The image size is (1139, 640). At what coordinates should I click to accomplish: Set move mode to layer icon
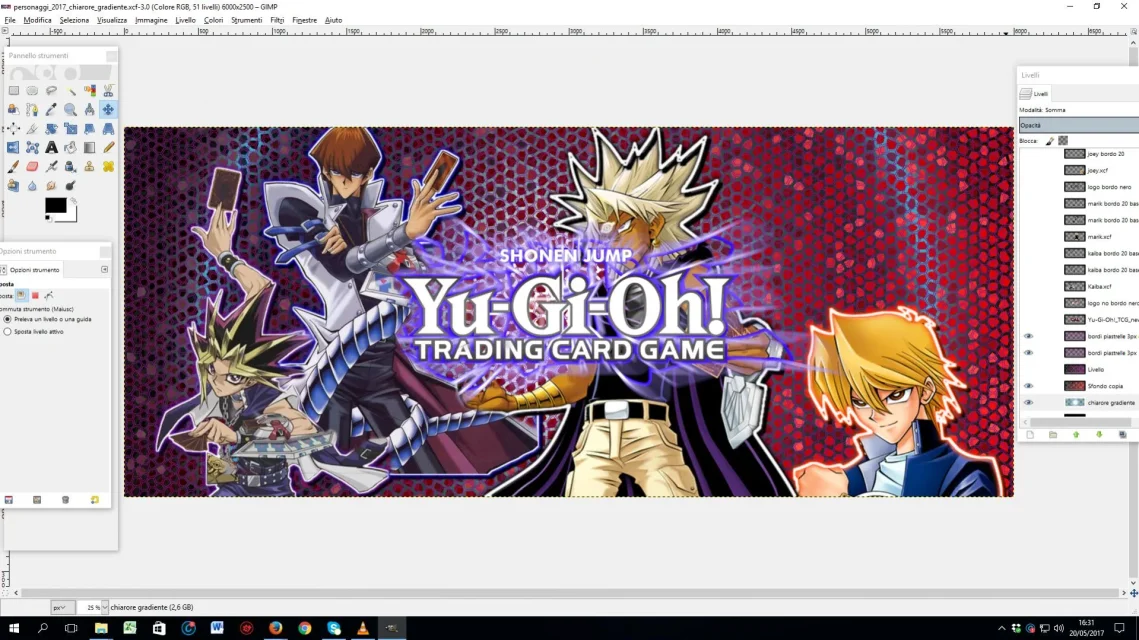pos(21,296)
